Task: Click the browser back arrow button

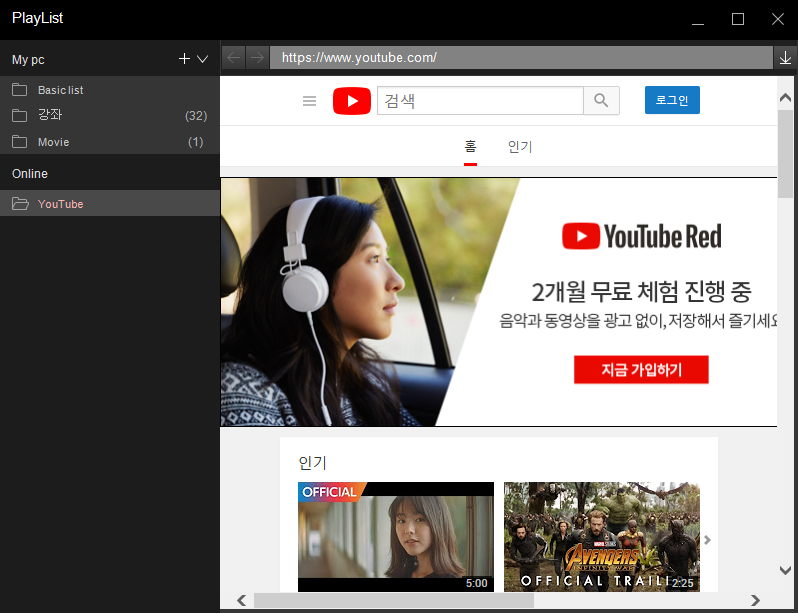Action: (233, 58)
